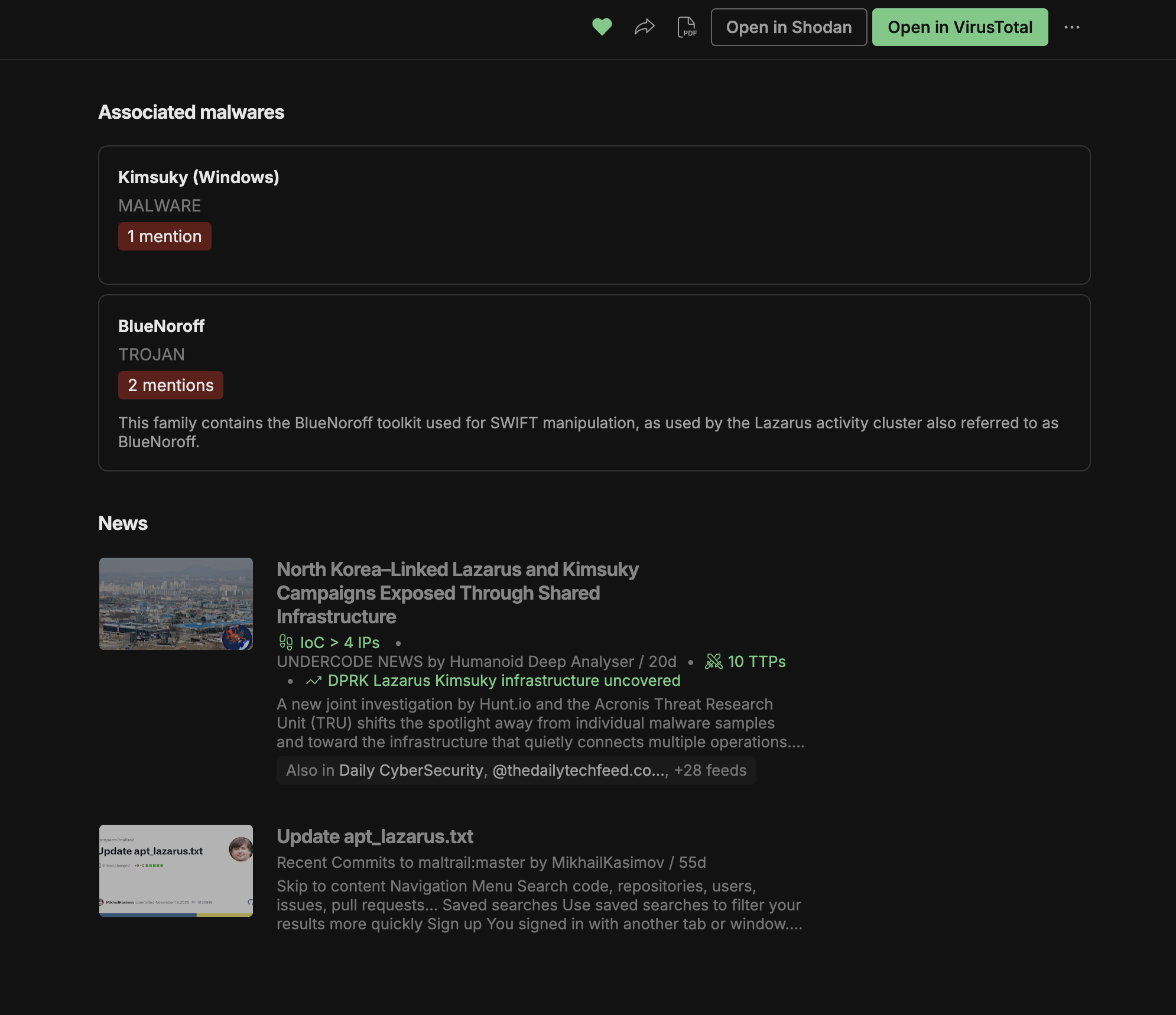Image resolution: width=1176 pixels, height=1015 pixels.
Task: Click Open in Shodan button
Action: tap(788, 27)
